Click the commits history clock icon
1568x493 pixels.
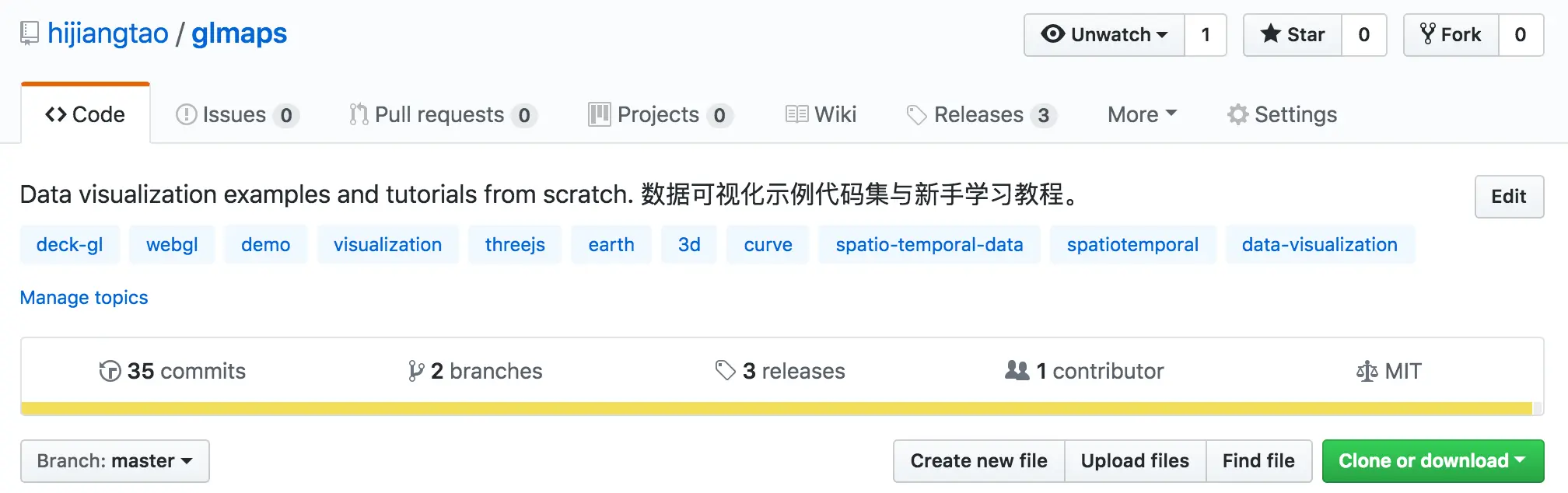point(110,372)
